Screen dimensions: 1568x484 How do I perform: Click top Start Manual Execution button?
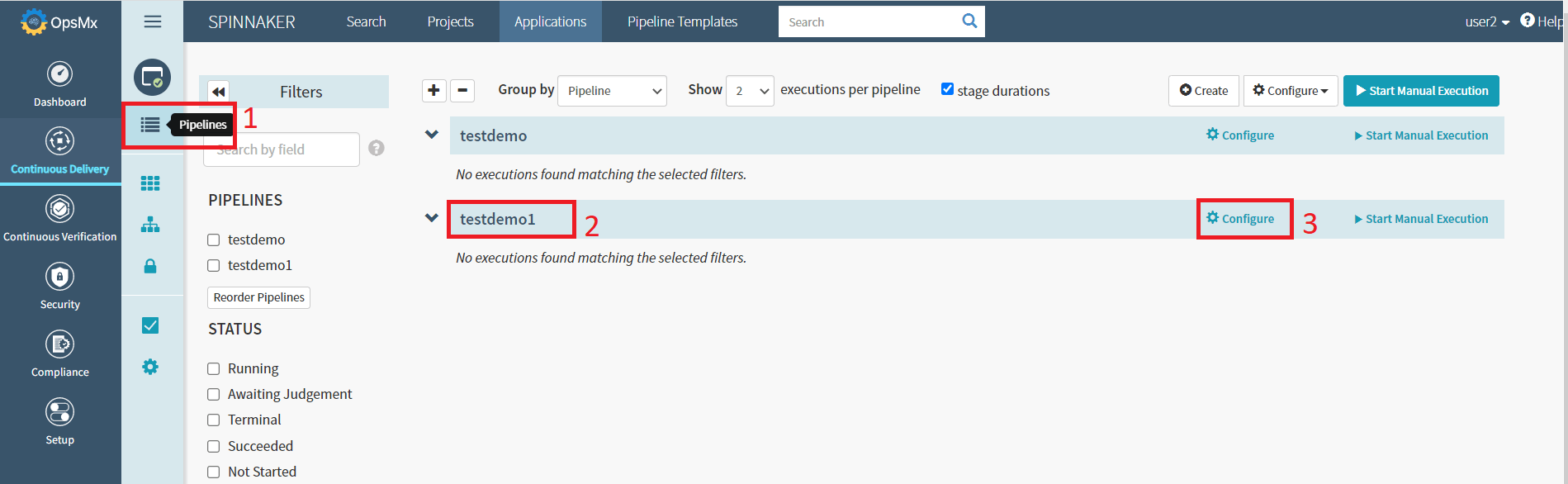pyautogui.click(x=1421, y=91)
